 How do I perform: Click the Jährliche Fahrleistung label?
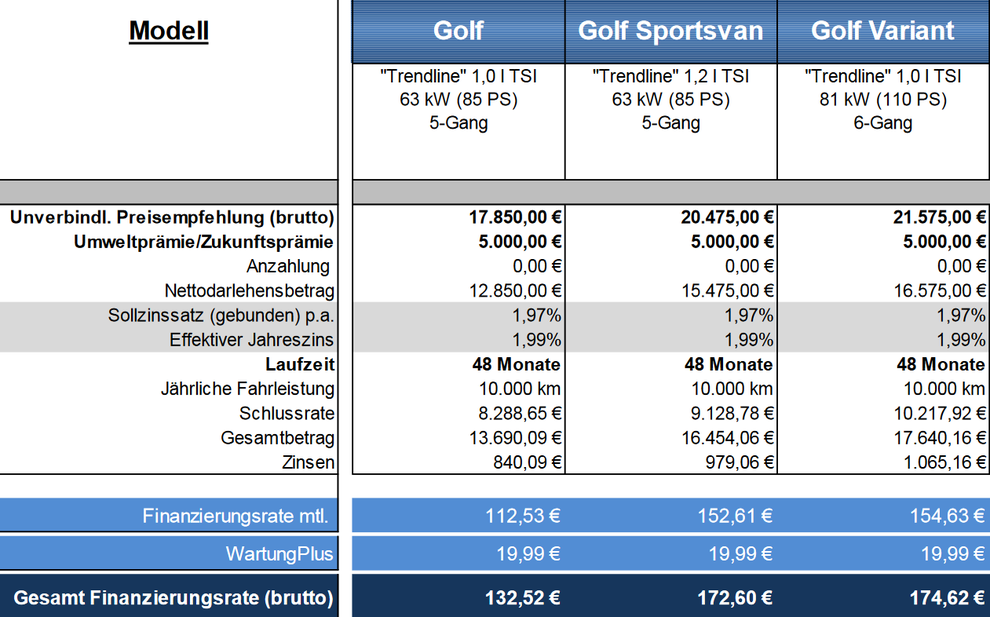[248, 388]
